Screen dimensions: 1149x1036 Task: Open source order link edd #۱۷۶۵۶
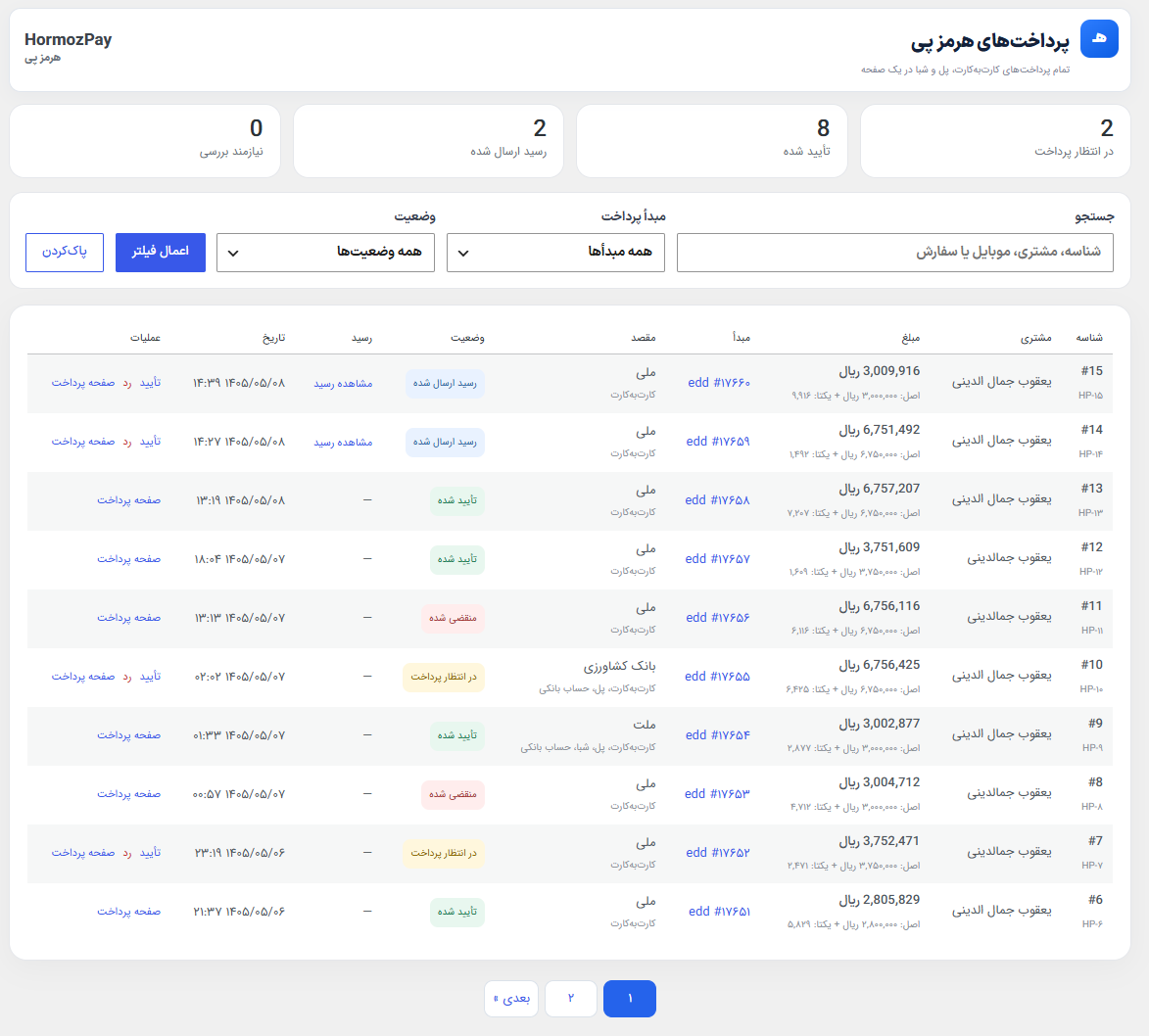[x=718, y=618]
